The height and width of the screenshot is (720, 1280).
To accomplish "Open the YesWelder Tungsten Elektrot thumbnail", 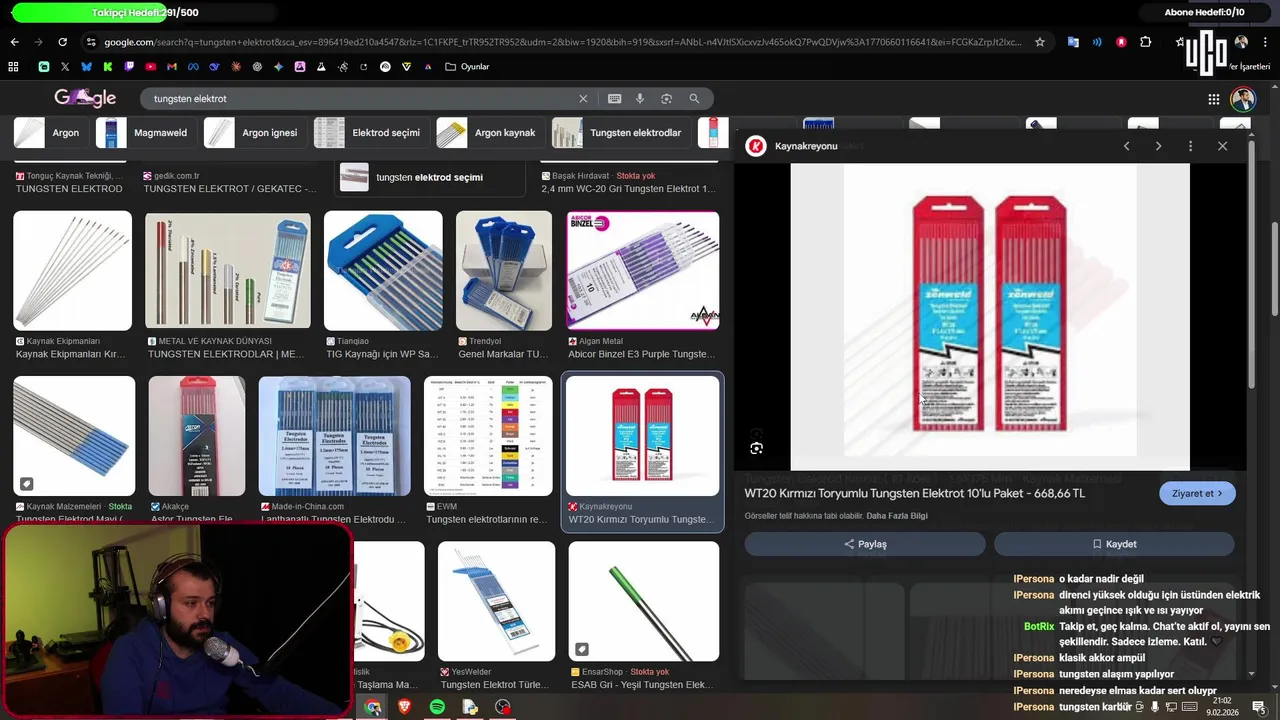I will click(496, 601).
